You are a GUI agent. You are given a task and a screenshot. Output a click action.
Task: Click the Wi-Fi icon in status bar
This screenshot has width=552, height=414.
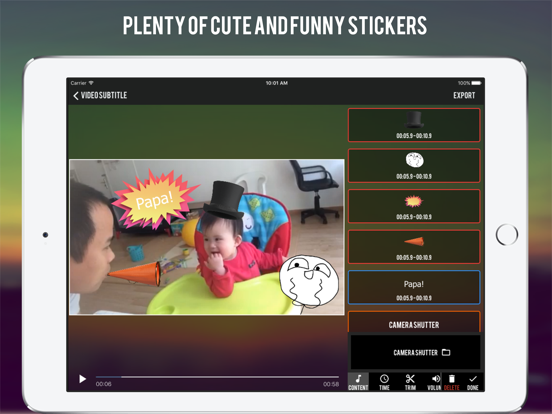pyautogui.click(x=91, y=83)
